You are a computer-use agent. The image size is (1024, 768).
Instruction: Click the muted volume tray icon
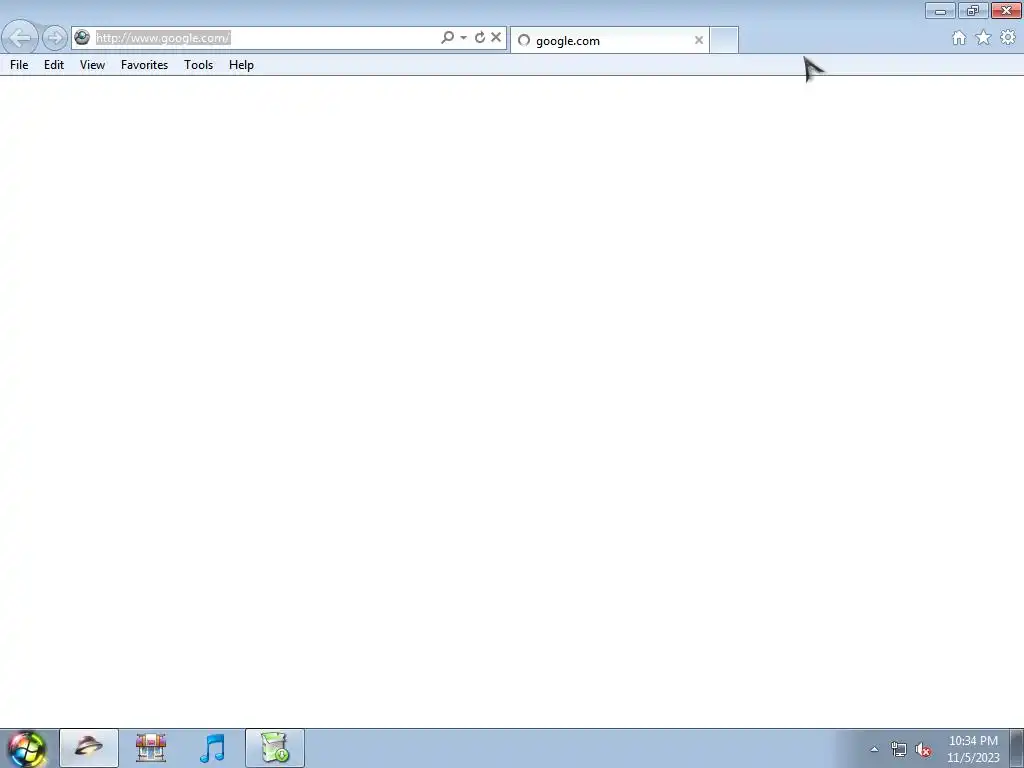tap(923, 750)
